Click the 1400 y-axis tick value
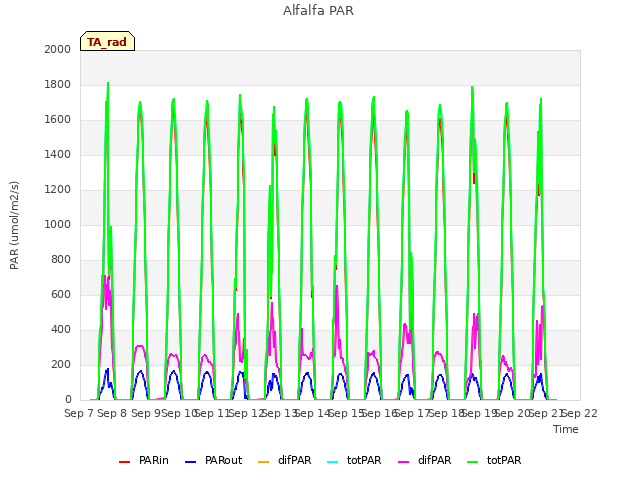This screenshot has height=480, width=640. (x=58, y=154)
